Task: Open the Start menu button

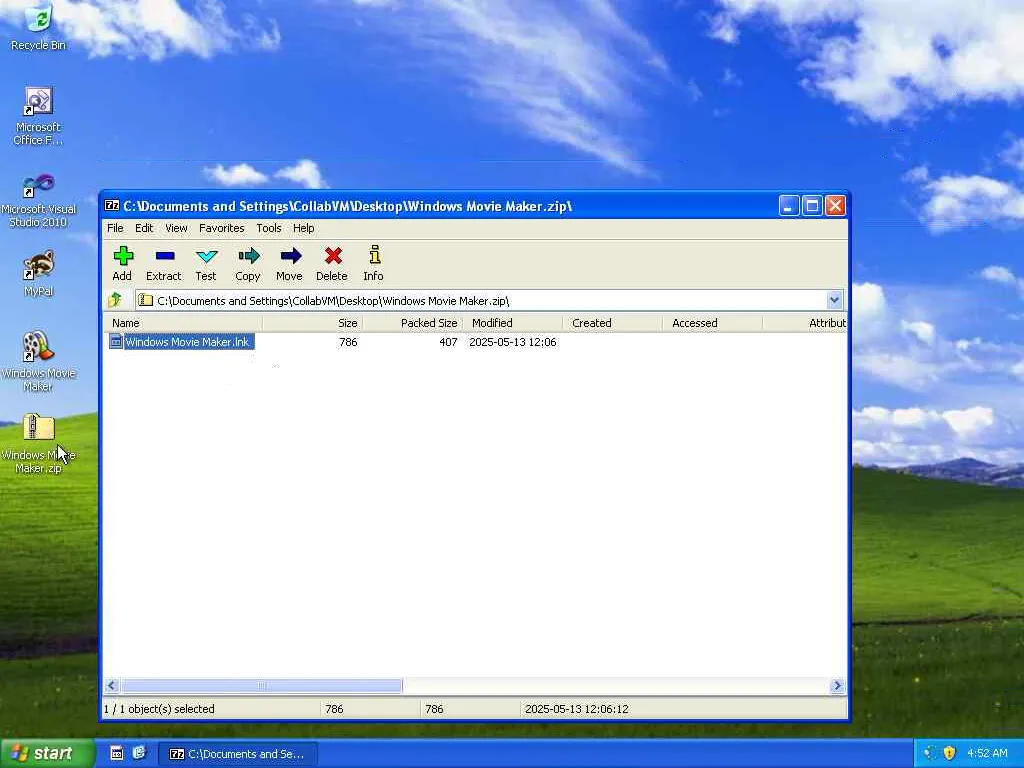Action: 47,754
